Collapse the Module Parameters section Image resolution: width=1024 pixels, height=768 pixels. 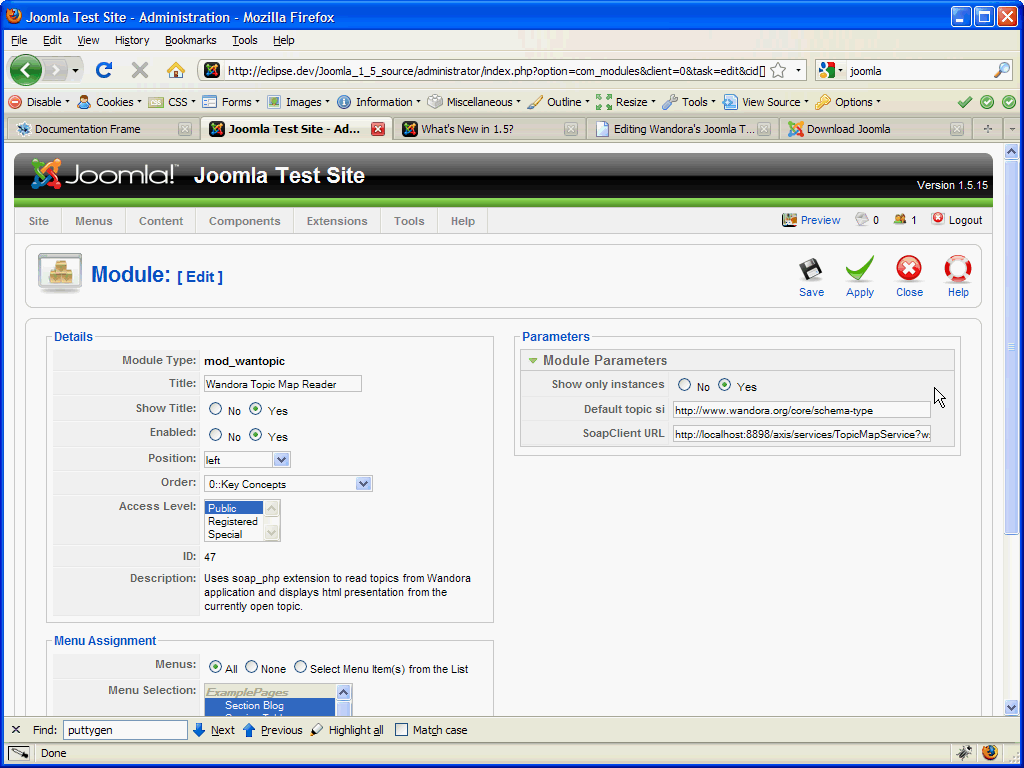tap(533, 360)
